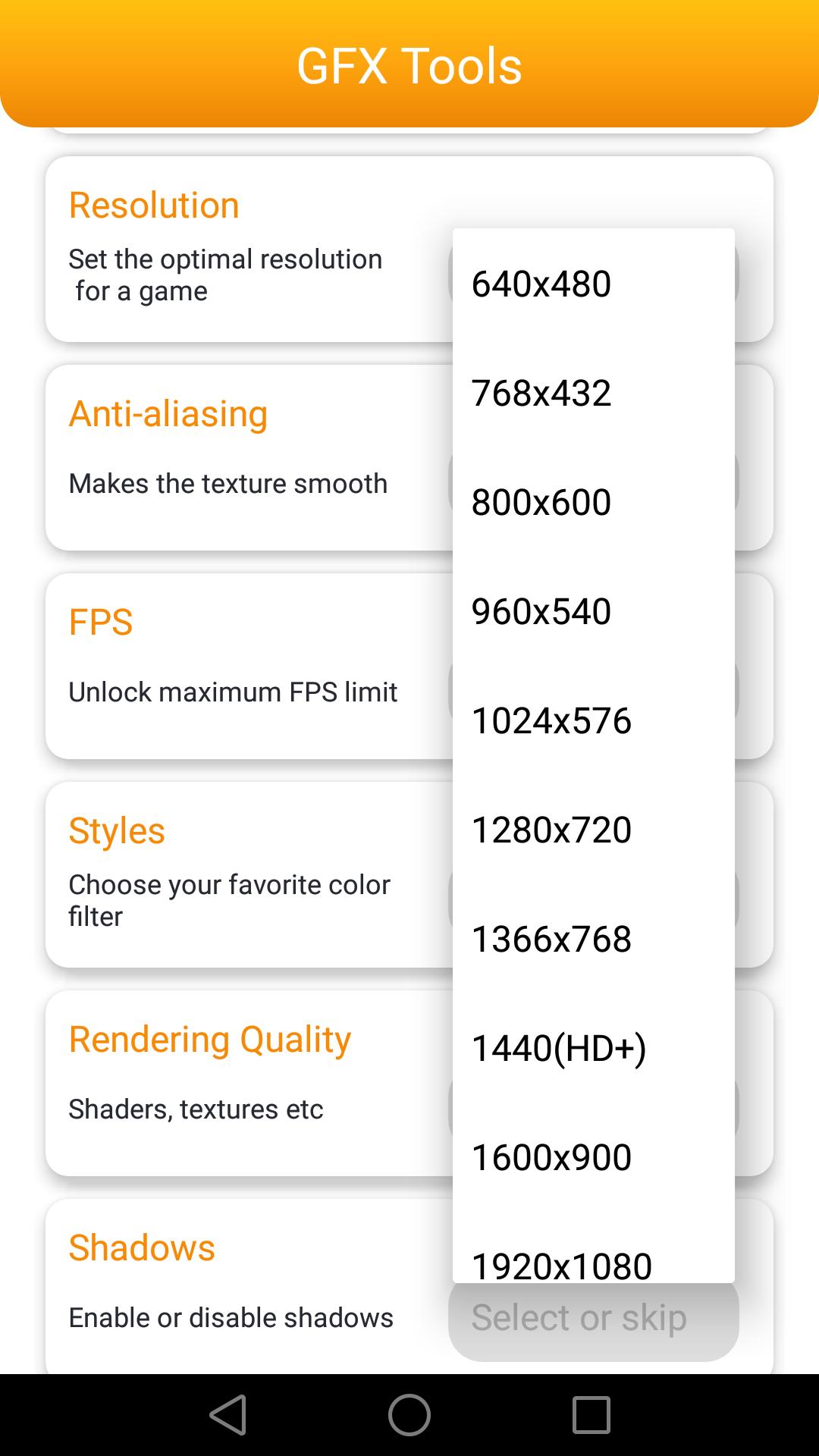Choose 1600x900 from the list
The height and width of the screenshot is (1456, 819).
550,1158
